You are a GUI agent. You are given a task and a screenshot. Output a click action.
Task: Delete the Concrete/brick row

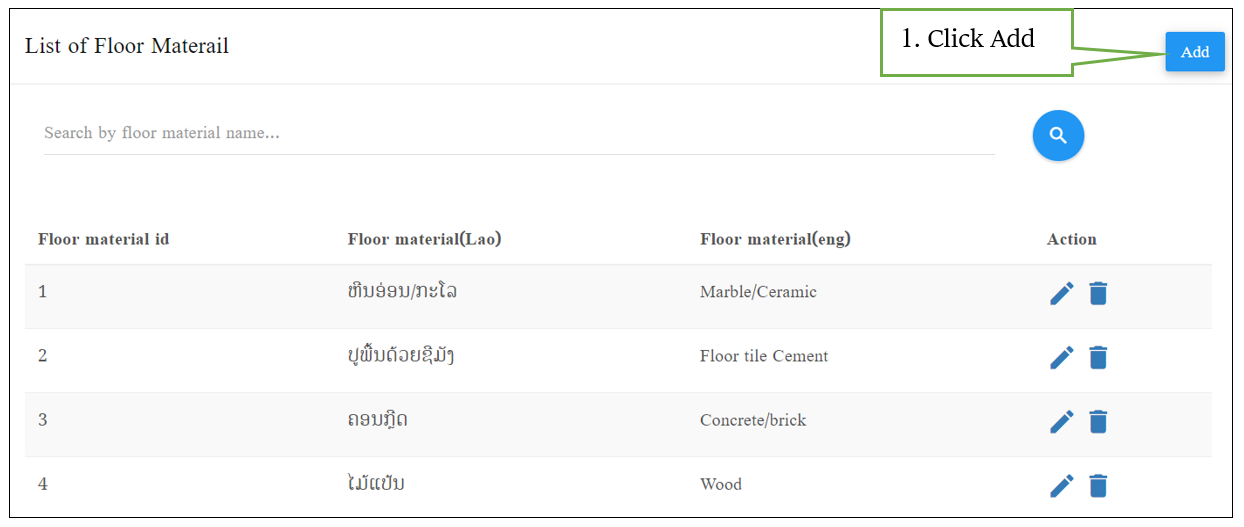pos(1098,421)
